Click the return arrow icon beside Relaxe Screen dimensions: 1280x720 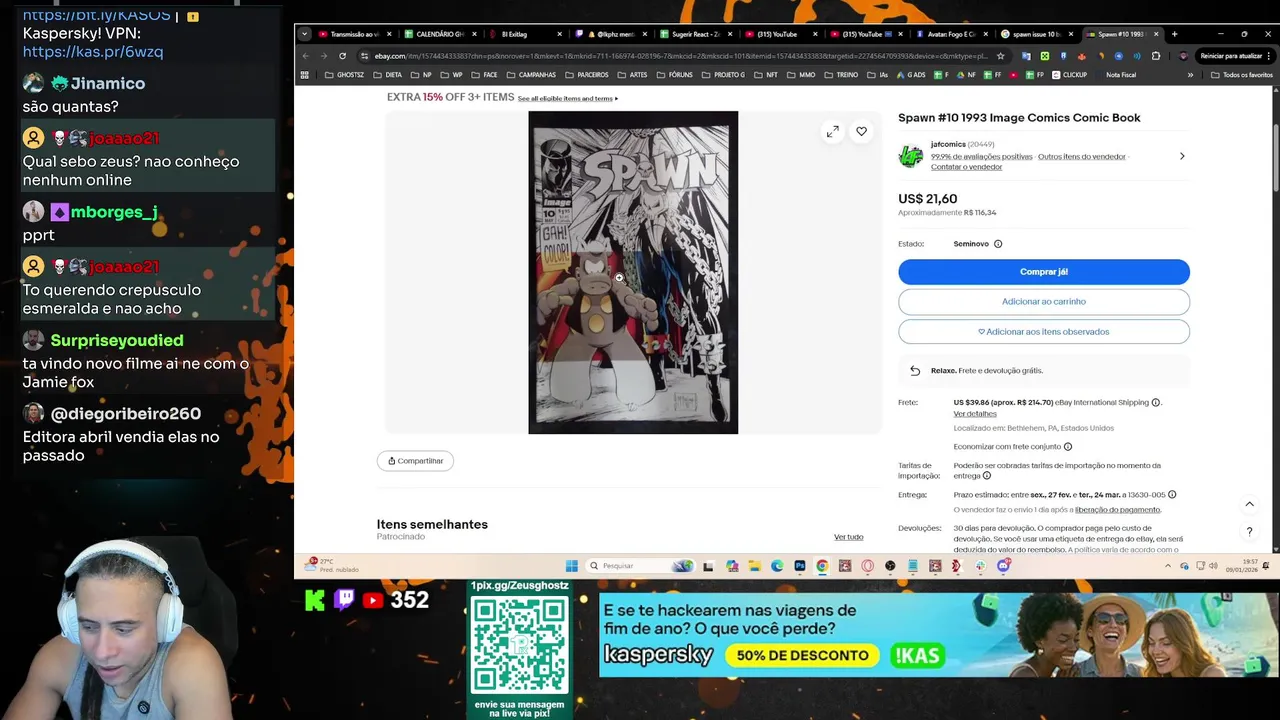pyautogui.click(x=915, y=371)
